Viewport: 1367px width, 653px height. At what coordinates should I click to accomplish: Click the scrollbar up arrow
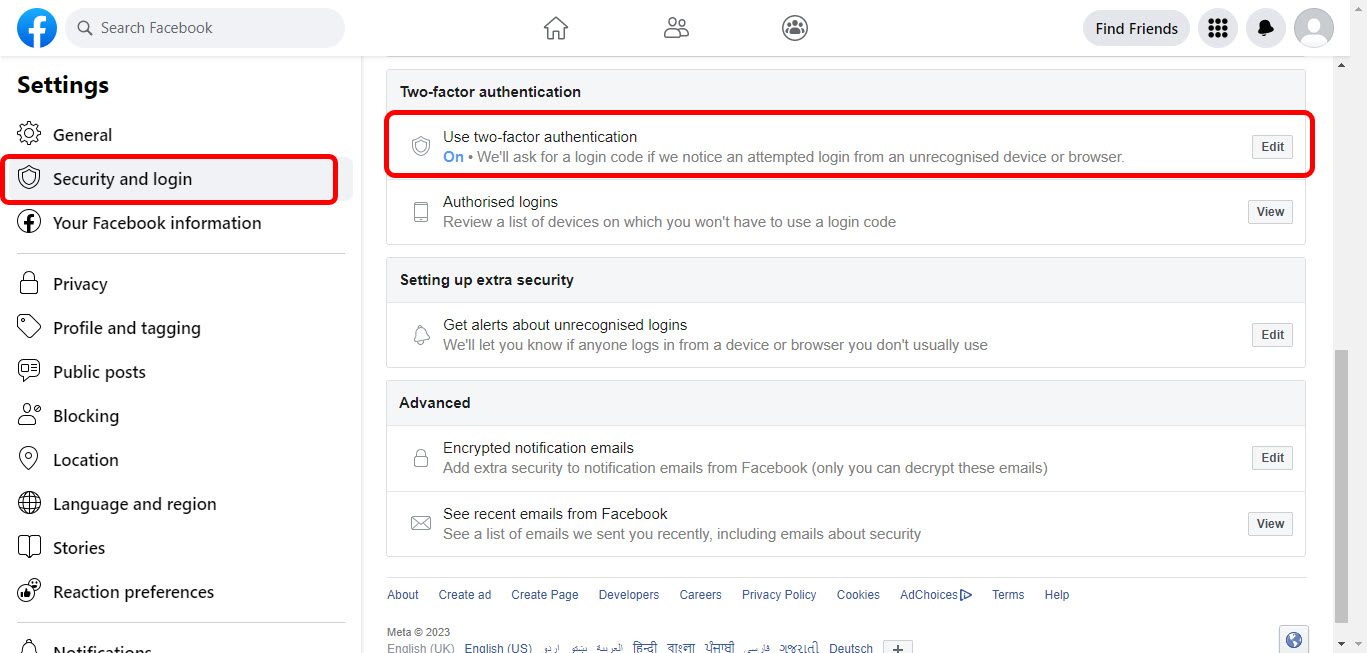[x=1343, y=64]
